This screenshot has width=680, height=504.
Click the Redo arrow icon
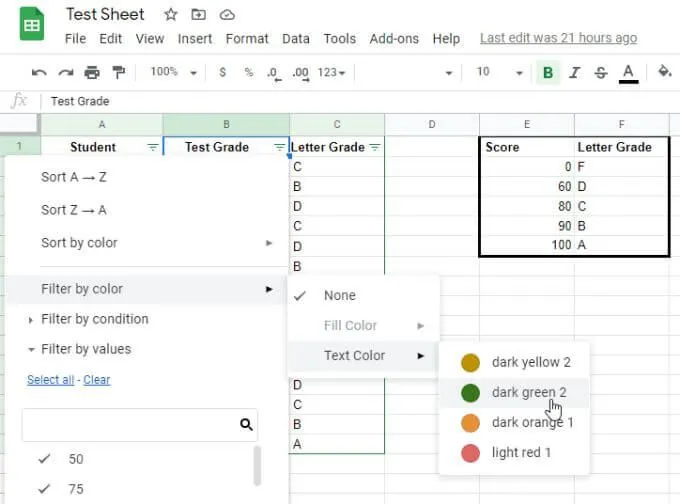point(65,72)
